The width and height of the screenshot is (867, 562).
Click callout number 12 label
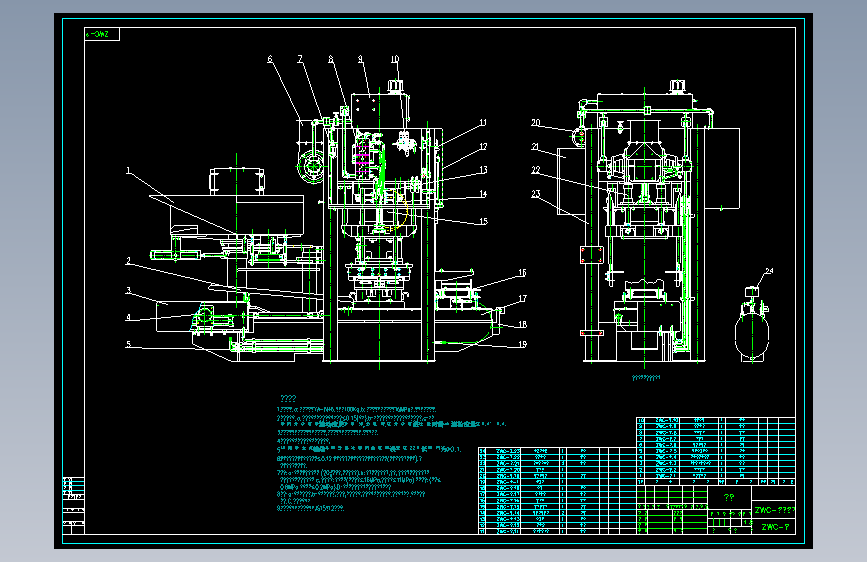coord(483,147)
